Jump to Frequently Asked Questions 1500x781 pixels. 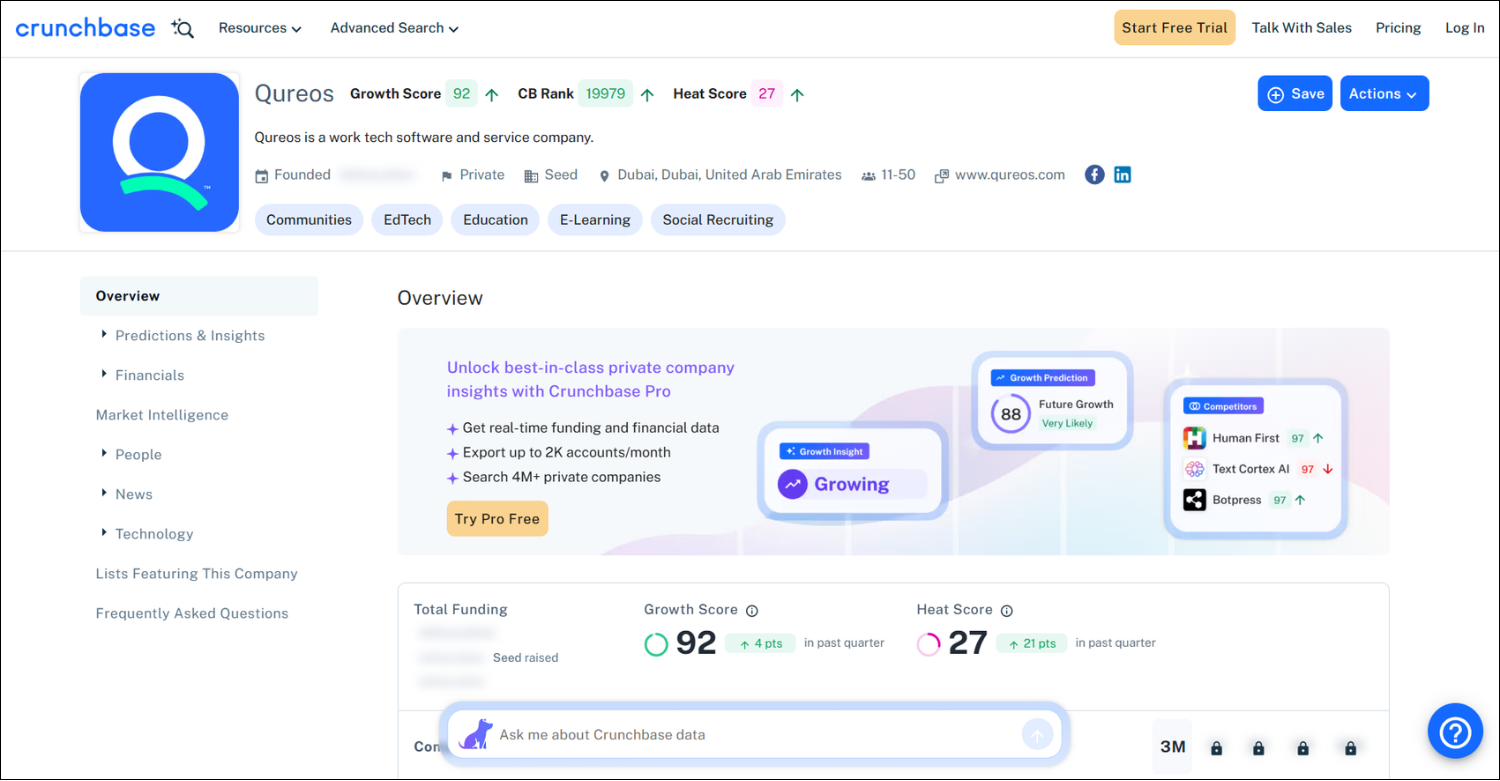[x=192, y=614]
